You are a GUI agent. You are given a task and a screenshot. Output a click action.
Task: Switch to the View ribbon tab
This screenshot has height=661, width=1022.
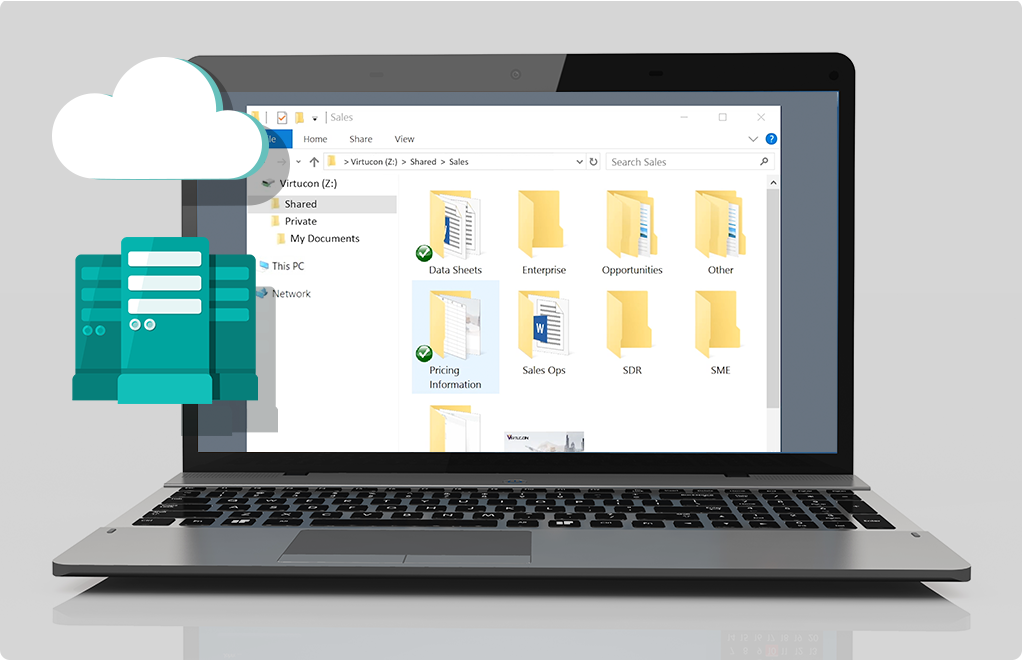point(404,139)
